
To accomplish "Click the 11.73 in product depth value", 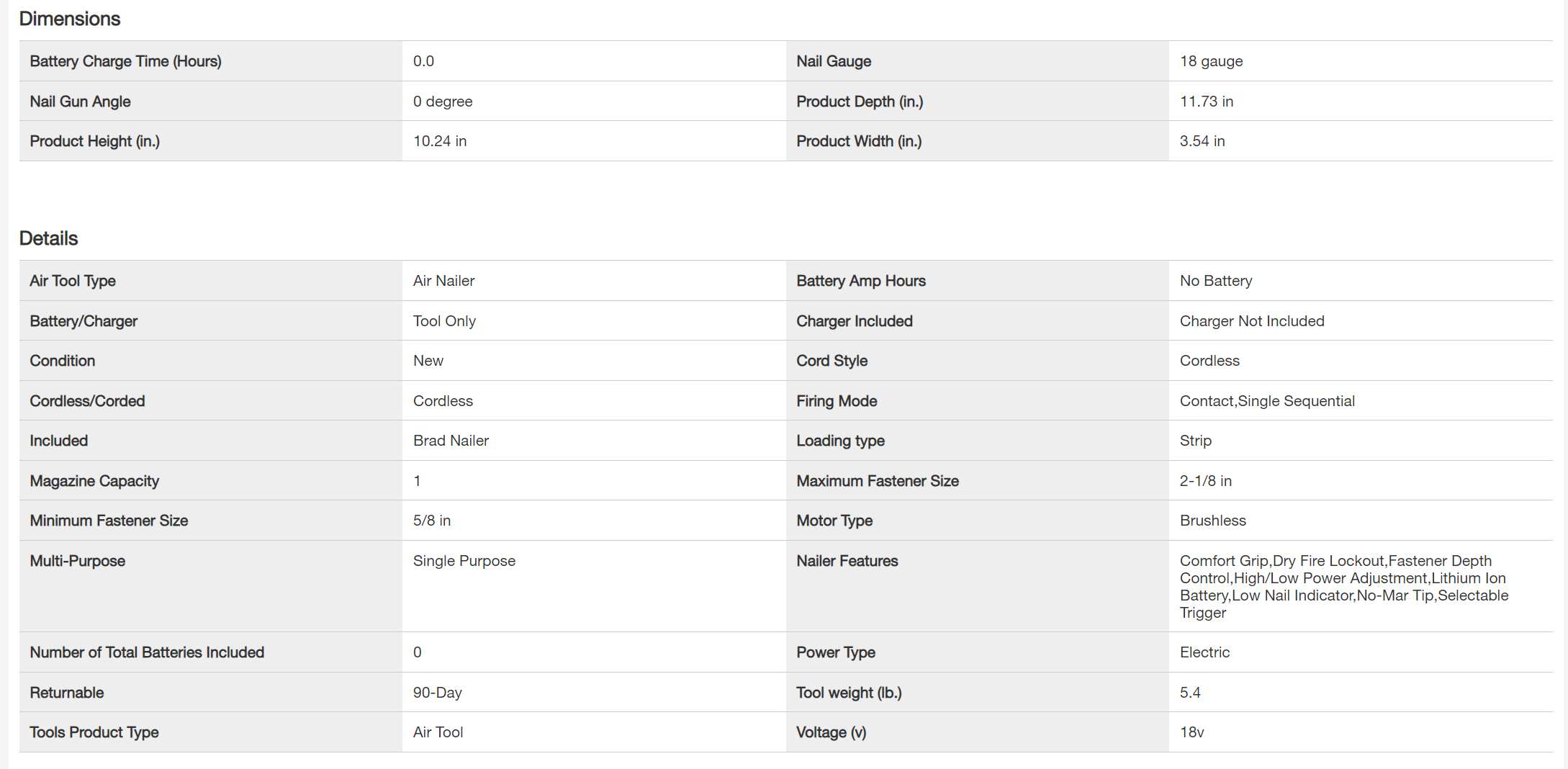I will tap(1206, 102).
